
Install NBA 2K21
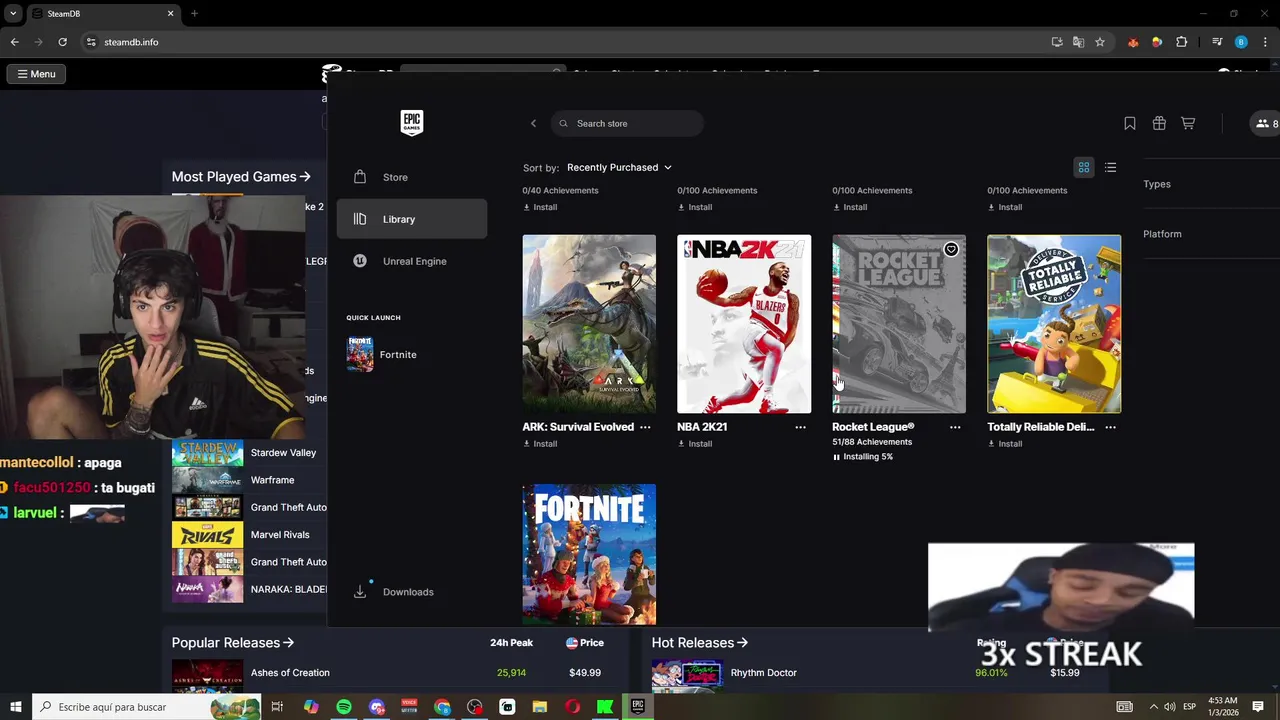695,444
